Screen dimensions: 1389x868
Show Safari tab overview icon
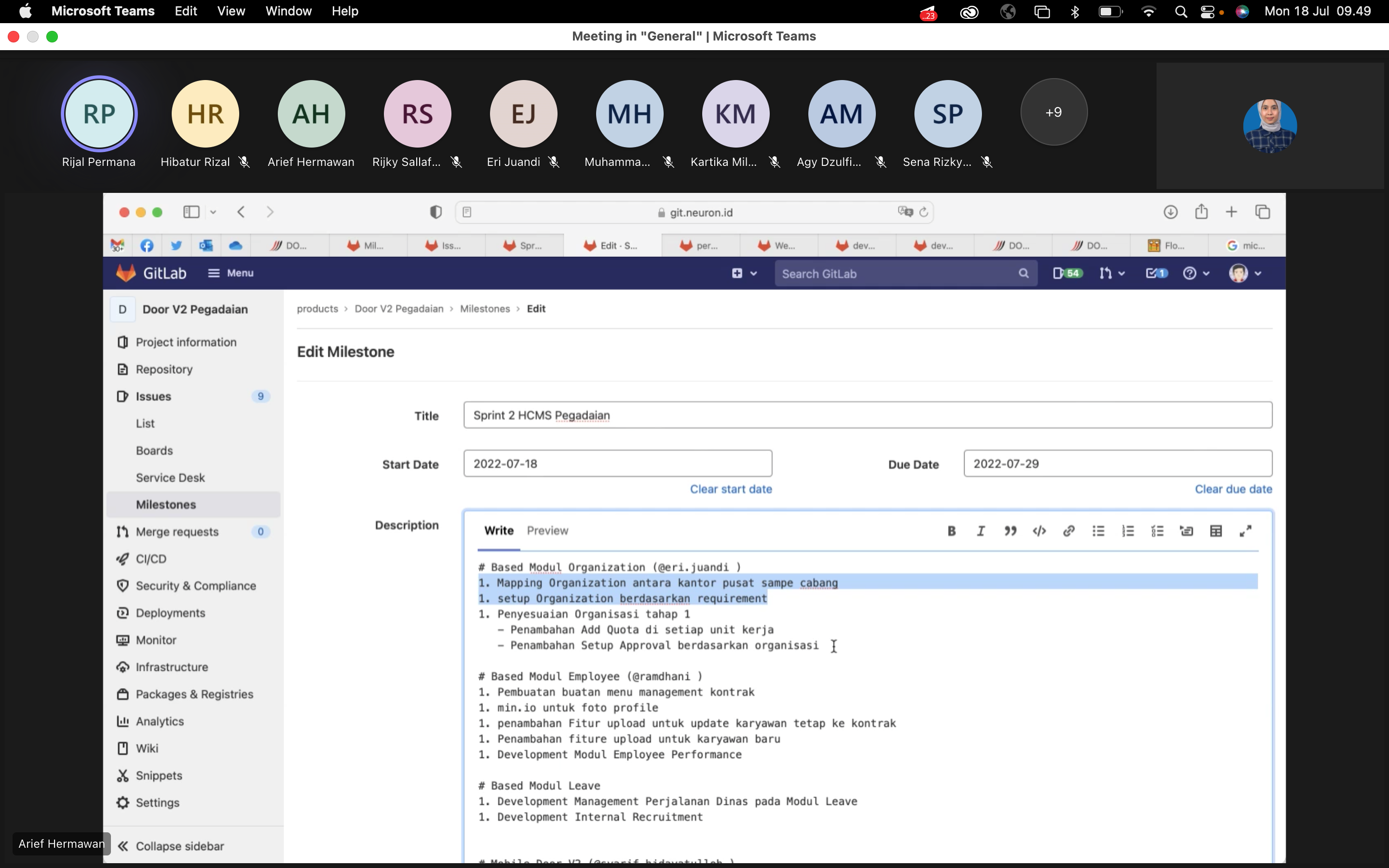1262,212
